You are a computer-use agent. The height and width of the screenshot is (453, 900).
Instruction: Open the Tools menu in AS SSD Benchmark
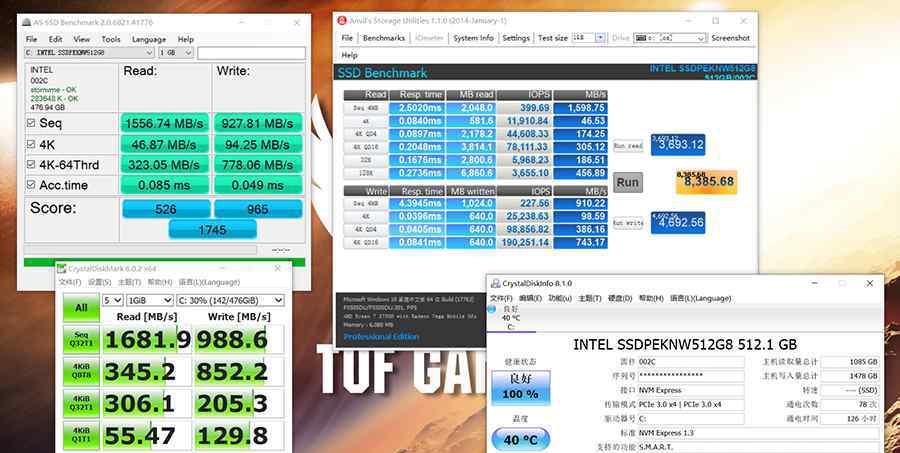point(111,39)
